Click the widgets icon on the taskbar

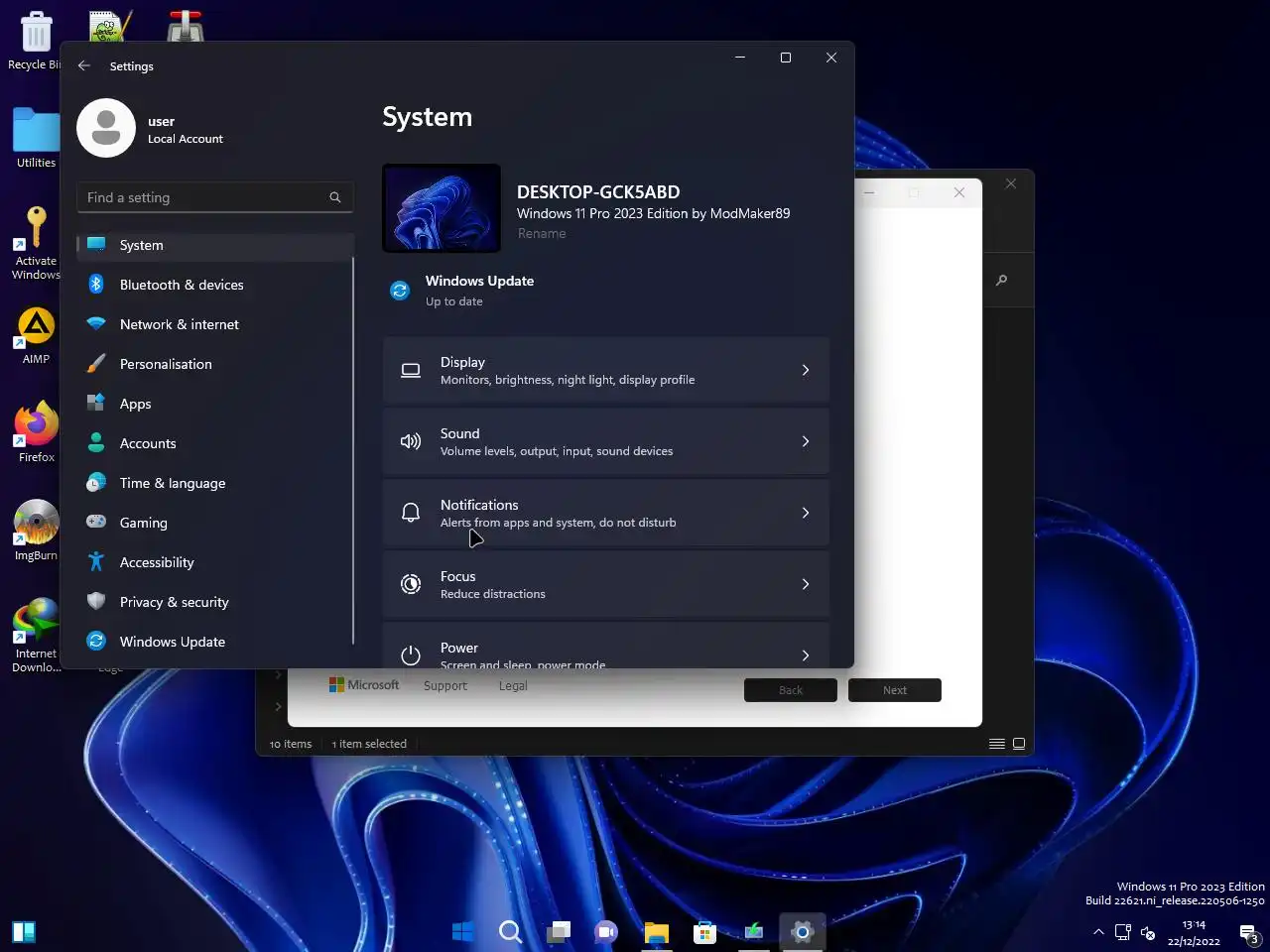pyautogui.click(x=24, y=932)
